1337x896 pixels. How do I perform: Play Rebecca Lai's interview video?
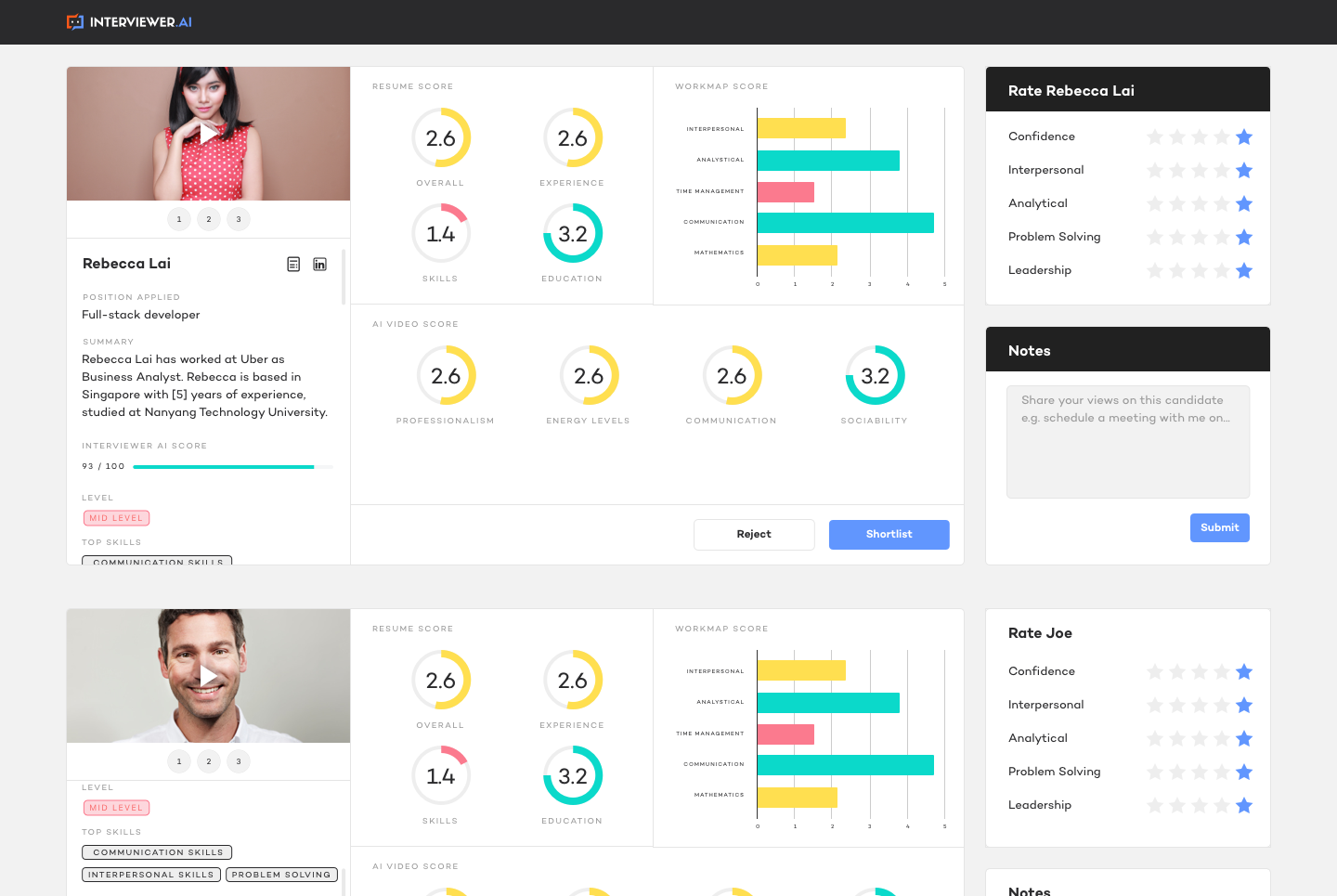[x=209, y=134]
